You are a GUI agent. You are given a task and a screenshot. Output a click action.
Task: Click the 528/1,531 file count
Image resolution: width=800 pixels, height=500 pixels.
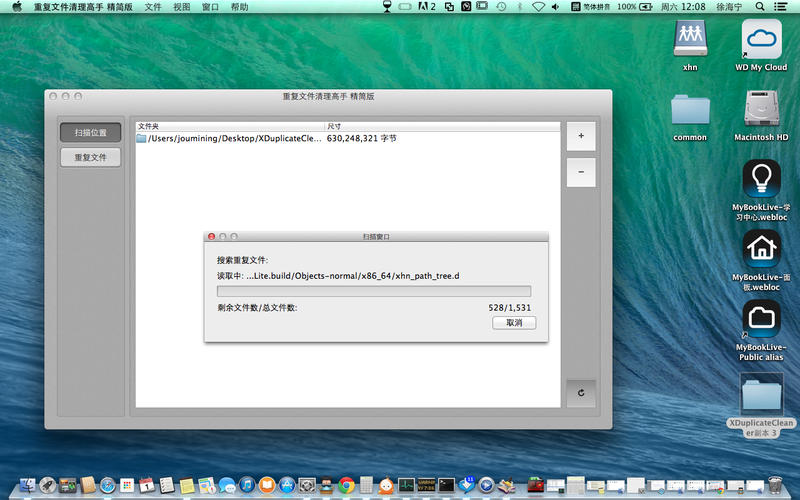click(x=509, y=308)
